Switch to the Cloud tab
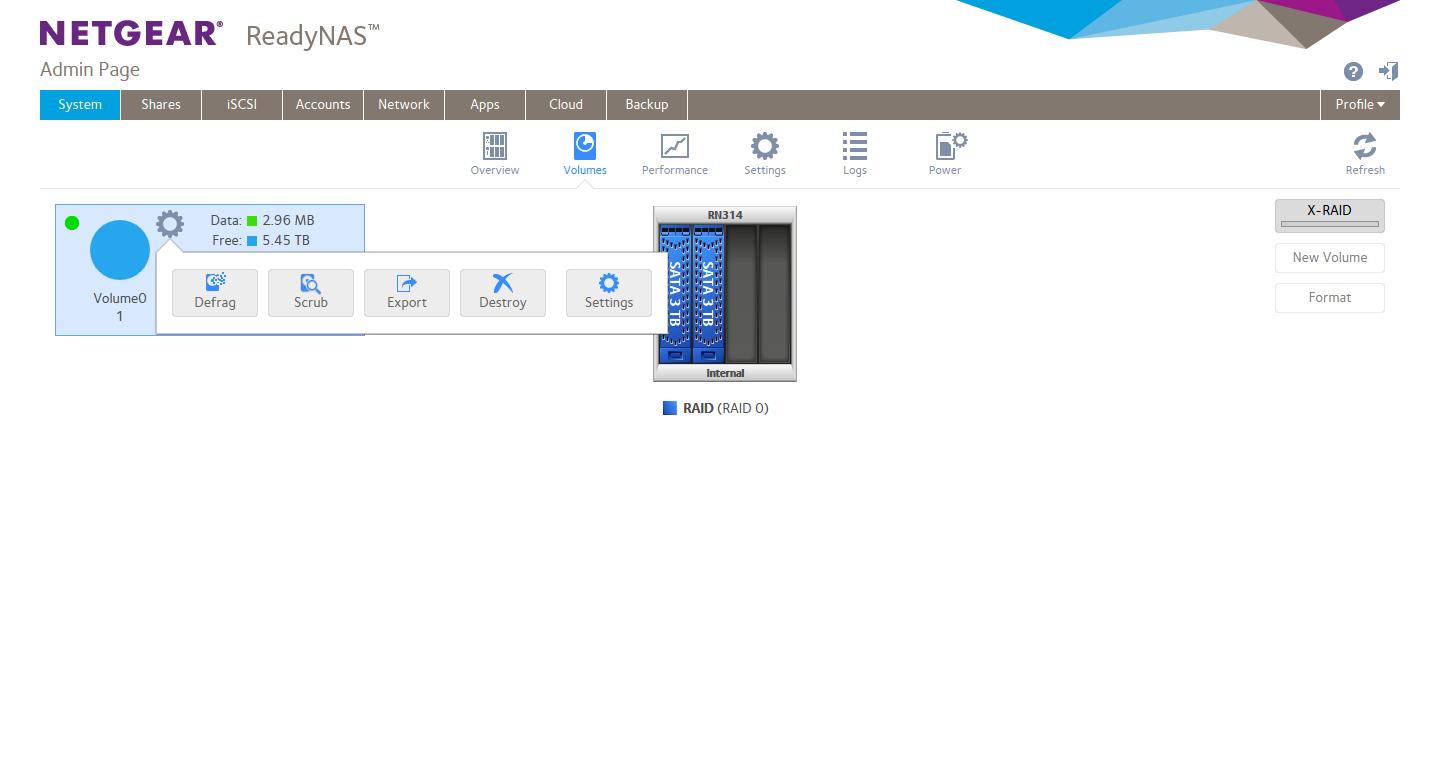 (x=566, y=105)
